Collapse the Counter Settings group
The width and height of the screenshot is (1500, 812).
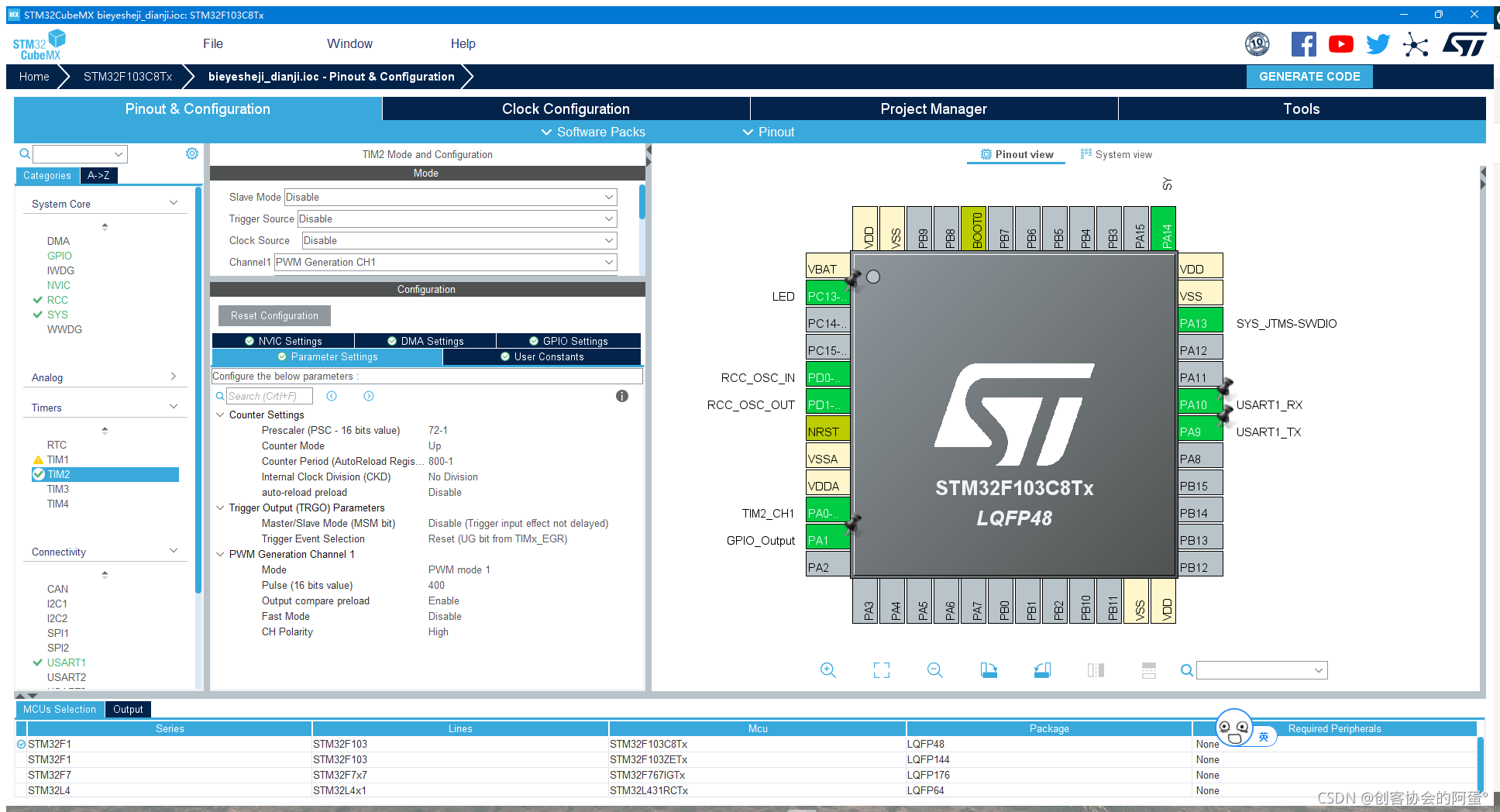tap(220, 415)
